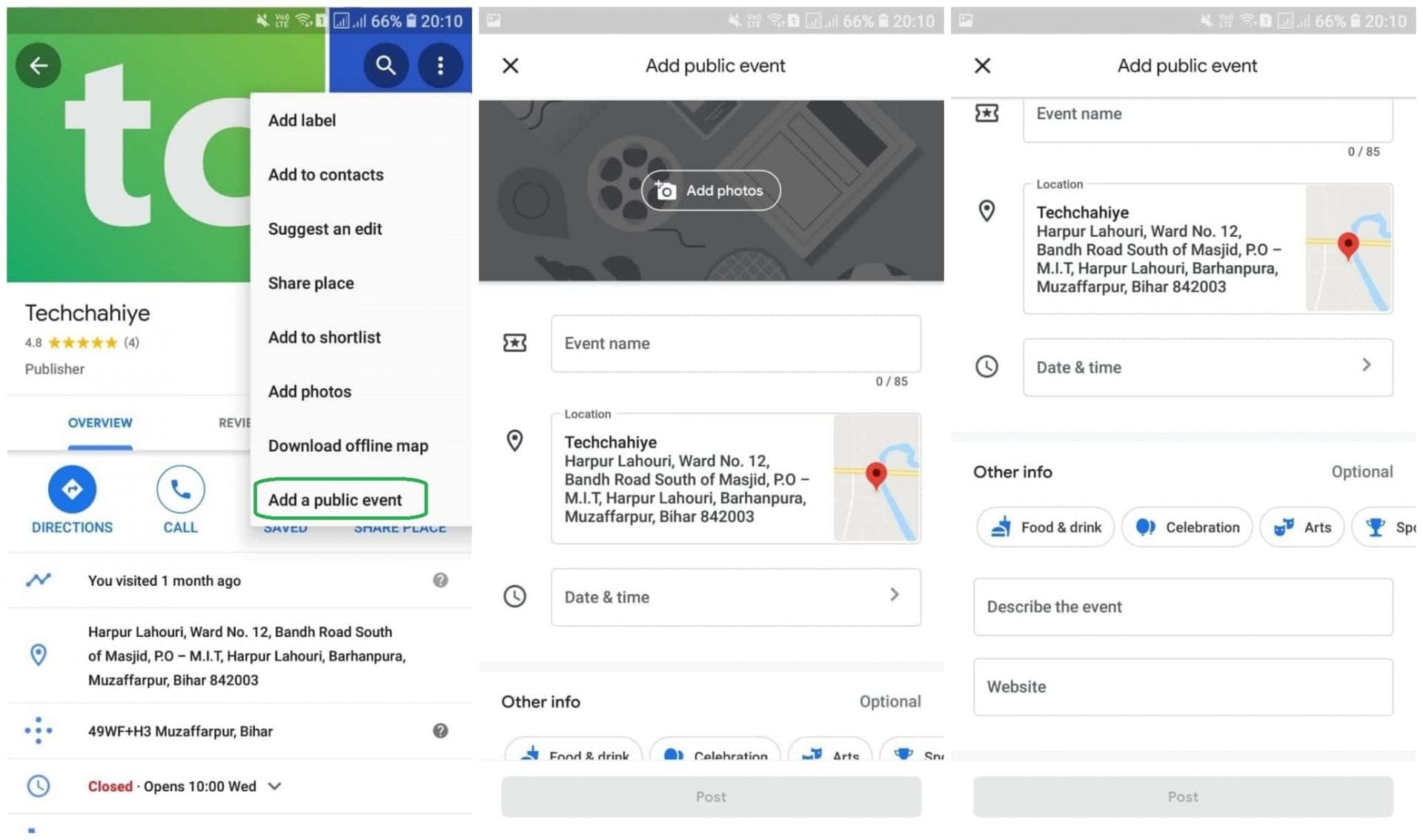Tap help icon beside You visited row
This screenshot has height=840, width=1423.
point(440,581)
